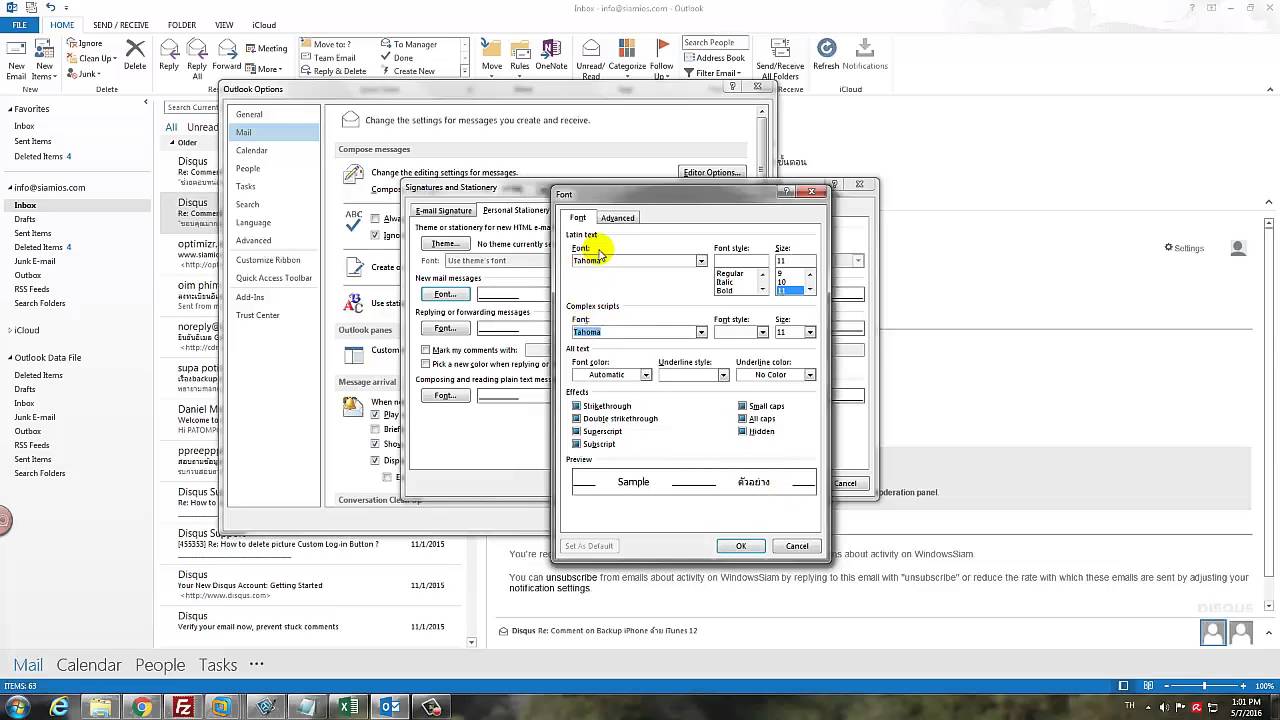This screenshot has height=720, width=1280.
Task: Toggle the Mark my comments with checkbox
Action: (426, 350)
